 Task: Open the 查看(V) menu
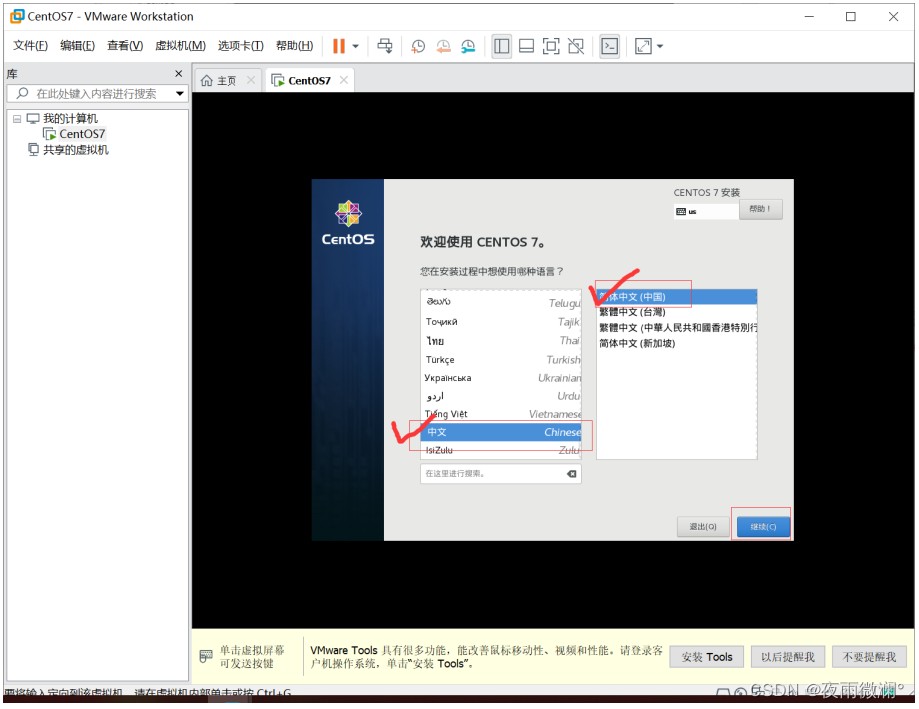[x=125, y=46]
